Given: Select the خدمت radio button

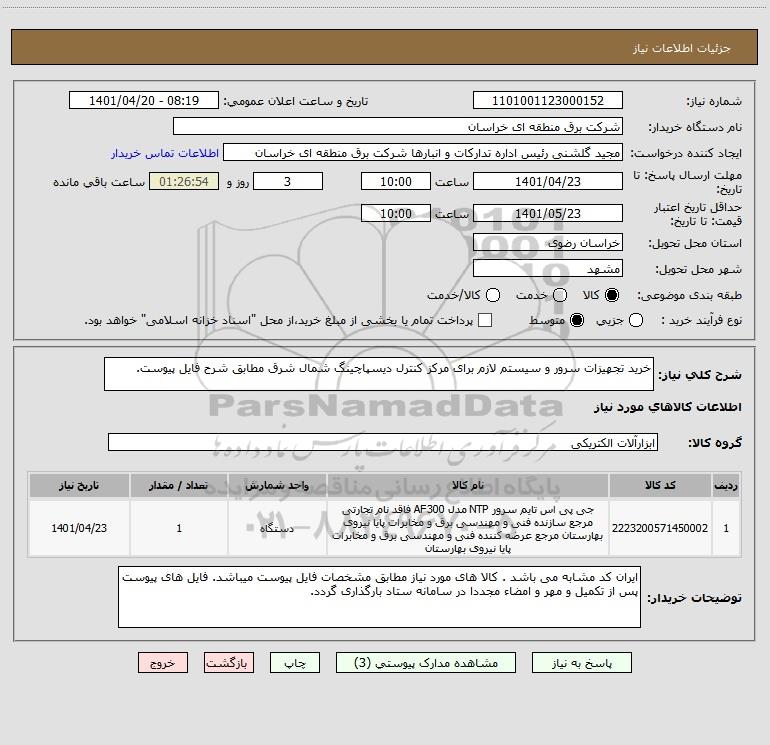Looking at the screenshot, I should pyautogui.click(x=560, y=295).
